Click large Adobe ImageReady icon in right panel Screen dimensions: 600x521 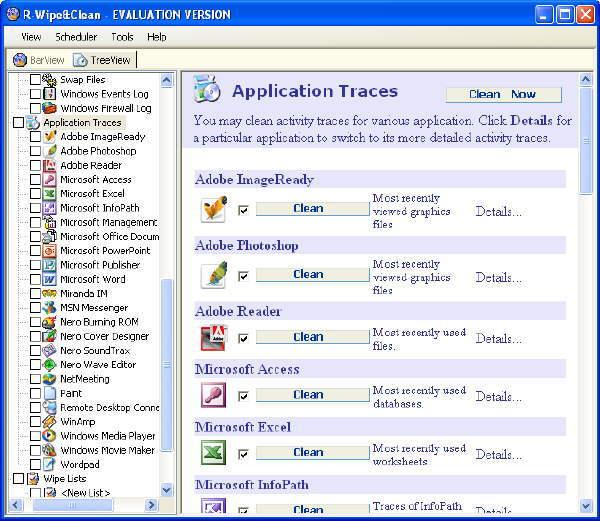pyautogui.click(x=214, y=209)
